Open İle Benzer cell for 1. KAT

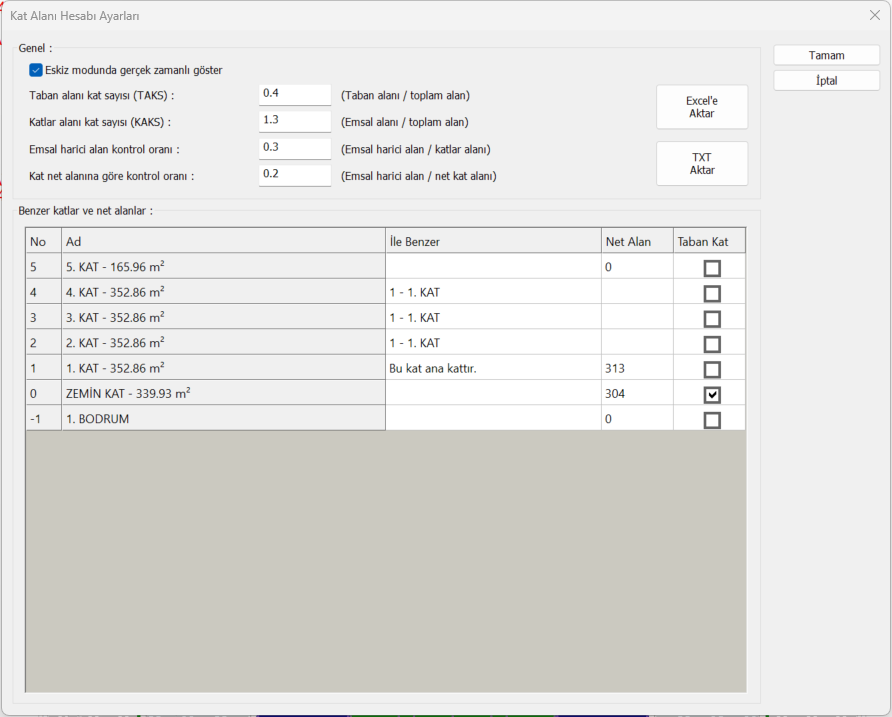pos(492,368)
